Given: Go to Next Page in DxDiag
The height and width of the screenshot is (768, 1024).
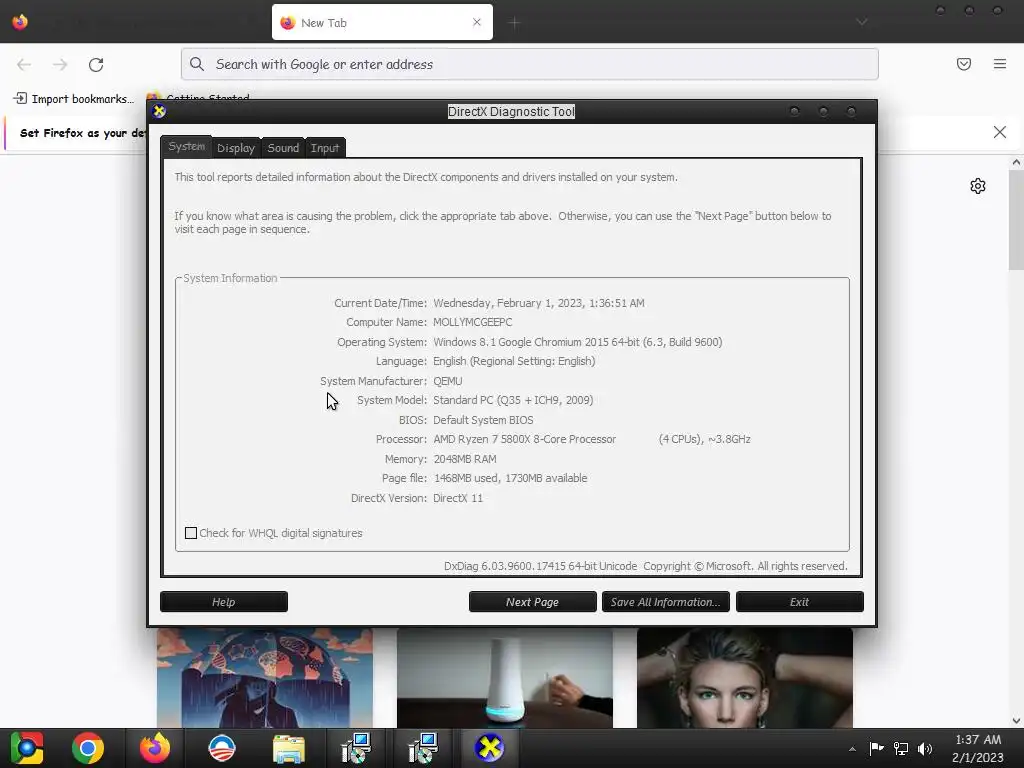Looking at the screenshot, I should [x=532, y=601].
